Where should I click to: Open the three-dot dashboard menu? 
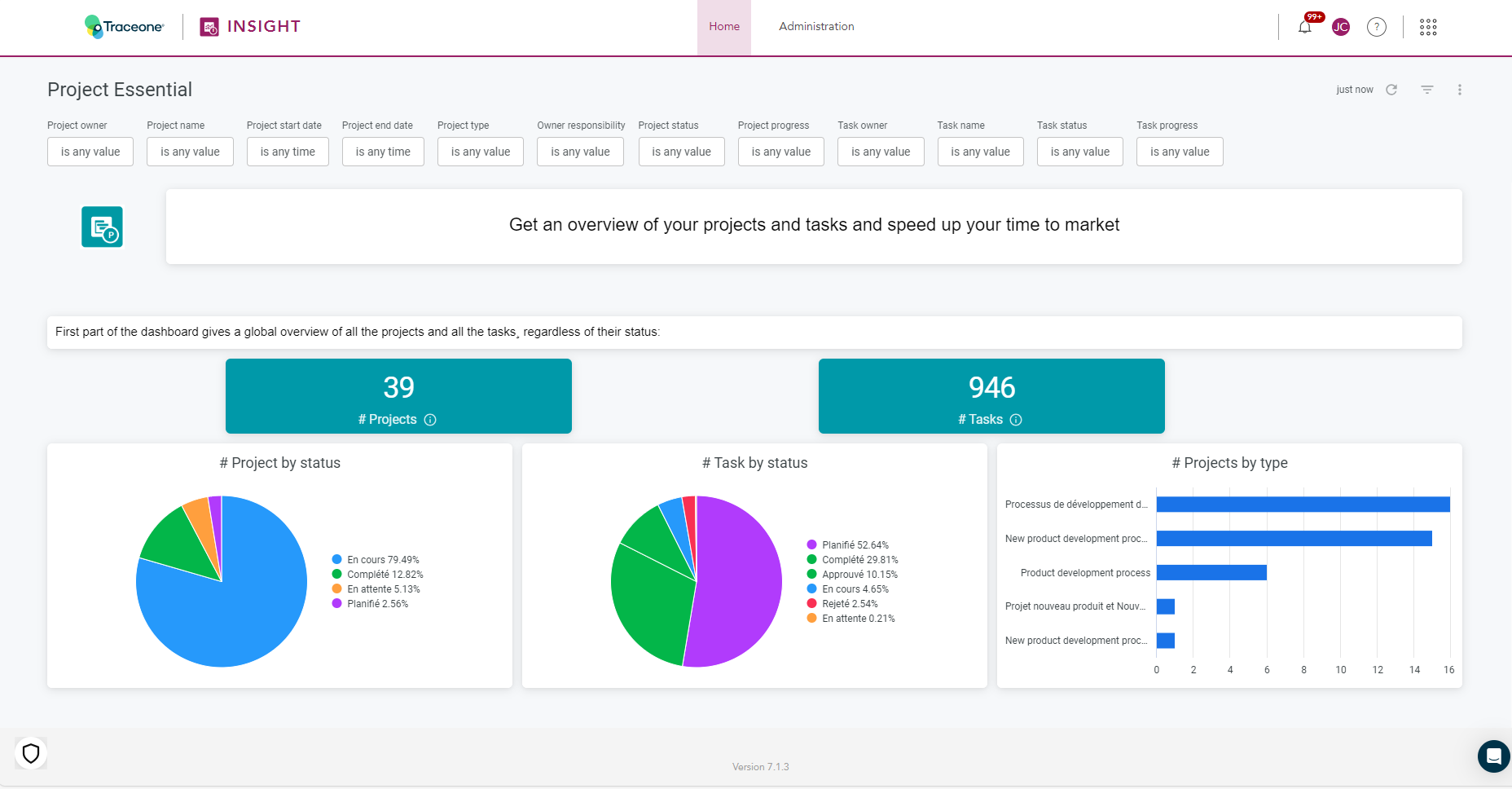point(1460,90)
